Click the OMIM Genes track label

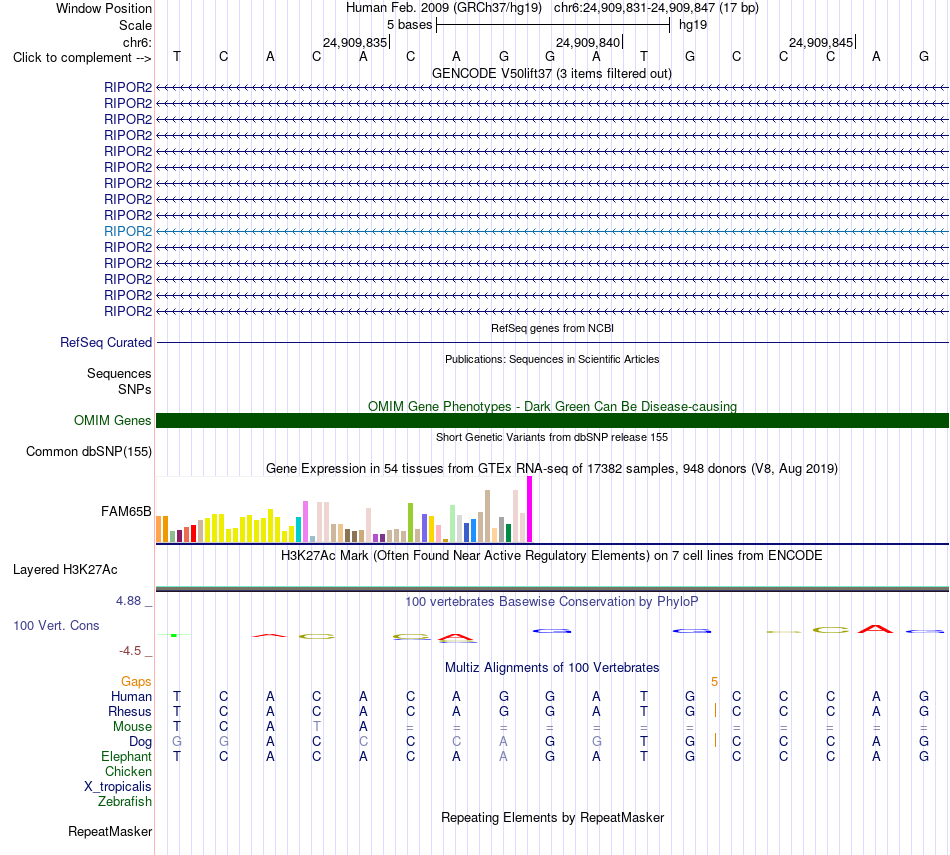[113, 421]
